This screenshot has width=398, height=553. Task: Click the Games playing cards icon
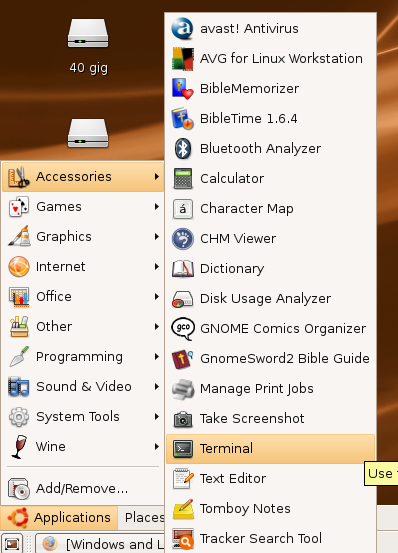click(19, 207)
